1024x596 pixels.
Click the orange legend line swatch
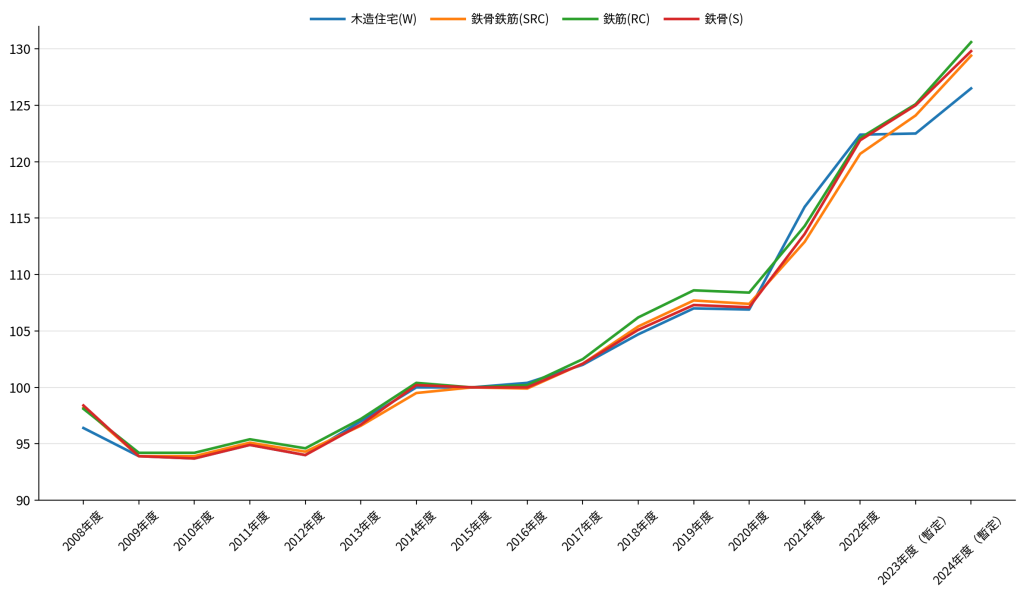click(448, 19)
